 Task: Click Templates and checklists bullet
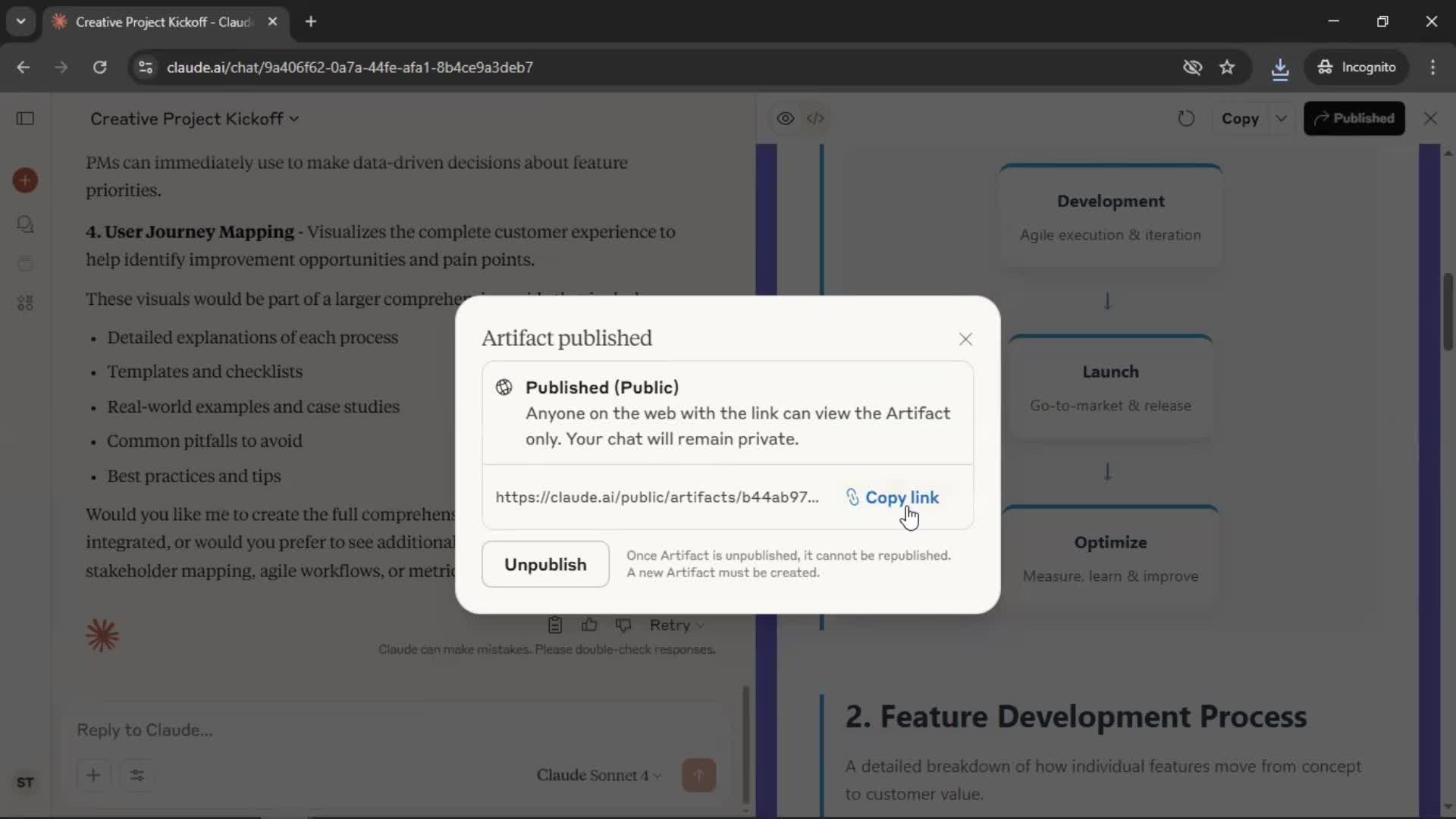point(205,372)
